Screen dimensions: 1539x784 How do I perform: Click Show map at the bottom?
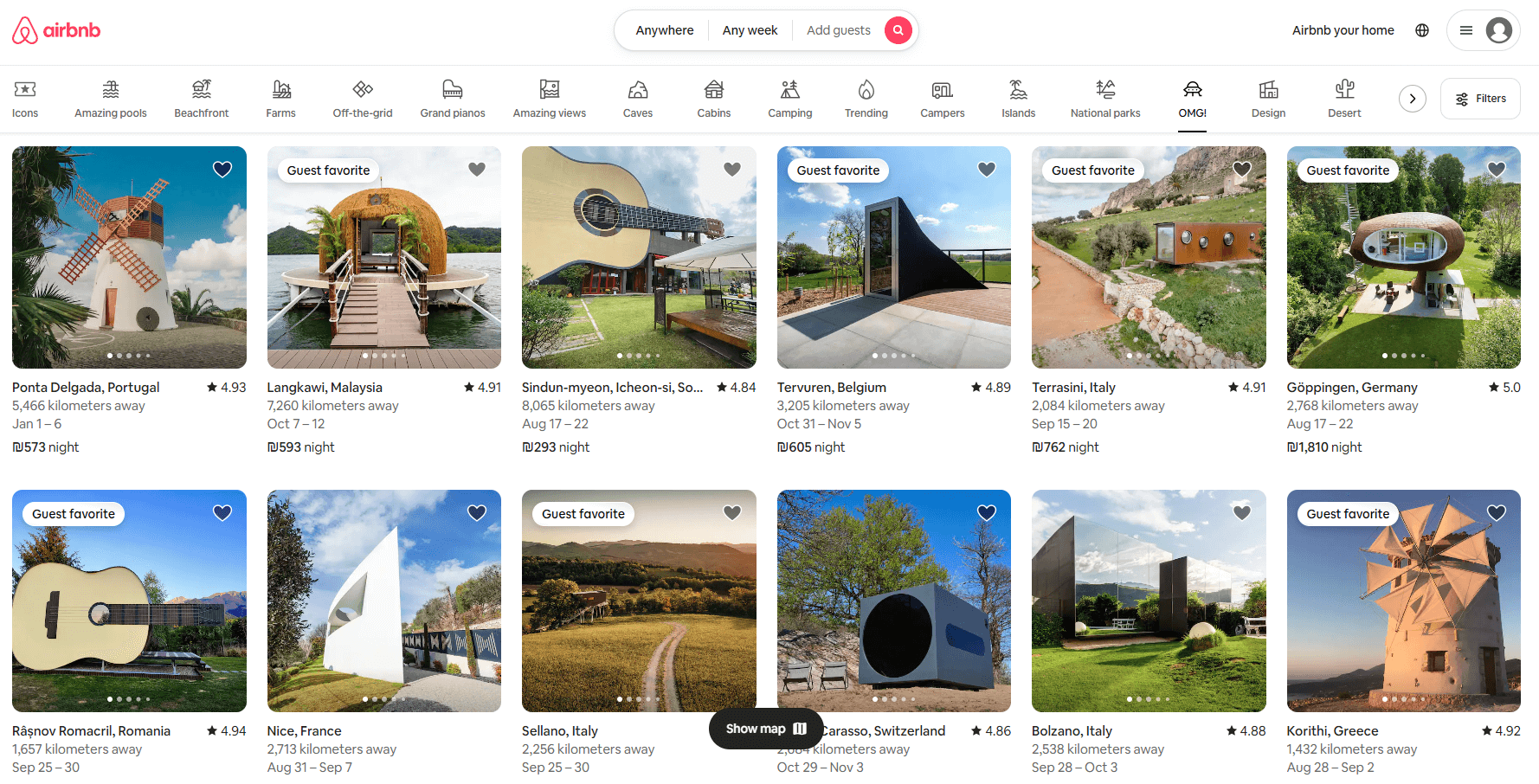765,728
